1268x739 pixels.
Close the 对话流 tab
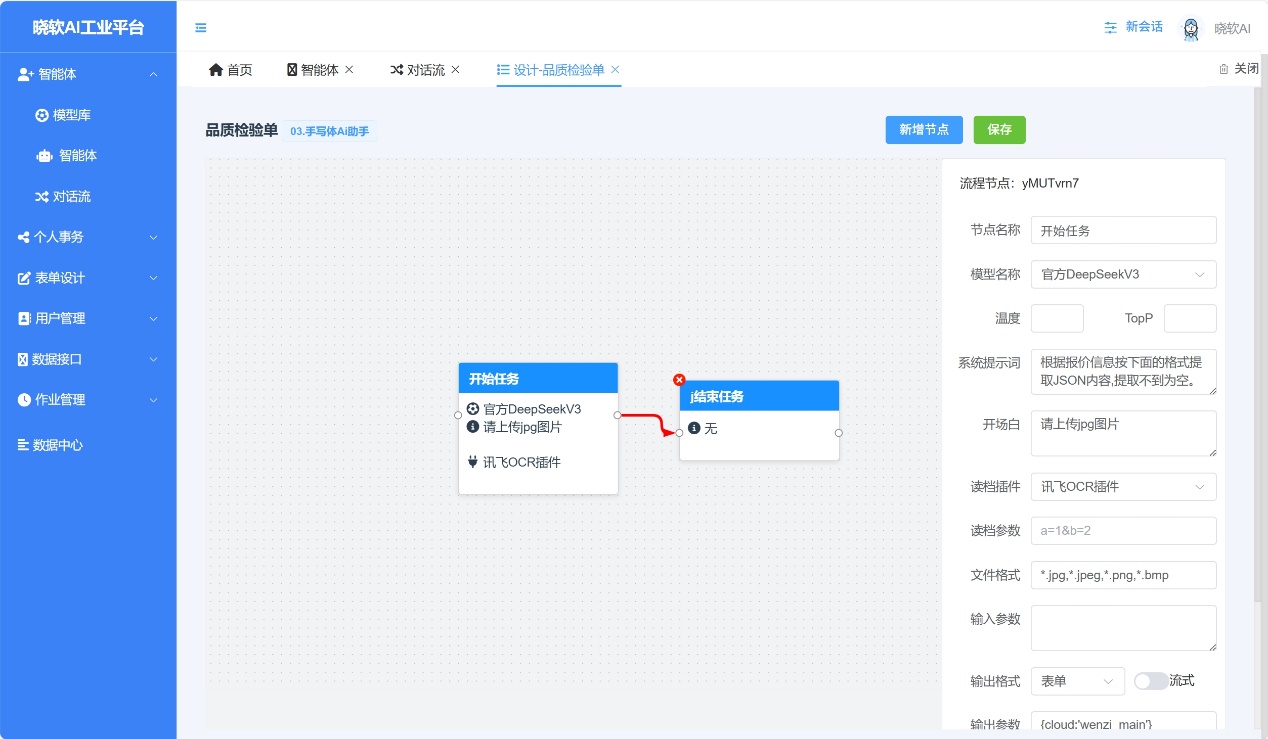(x=456, y=70)
